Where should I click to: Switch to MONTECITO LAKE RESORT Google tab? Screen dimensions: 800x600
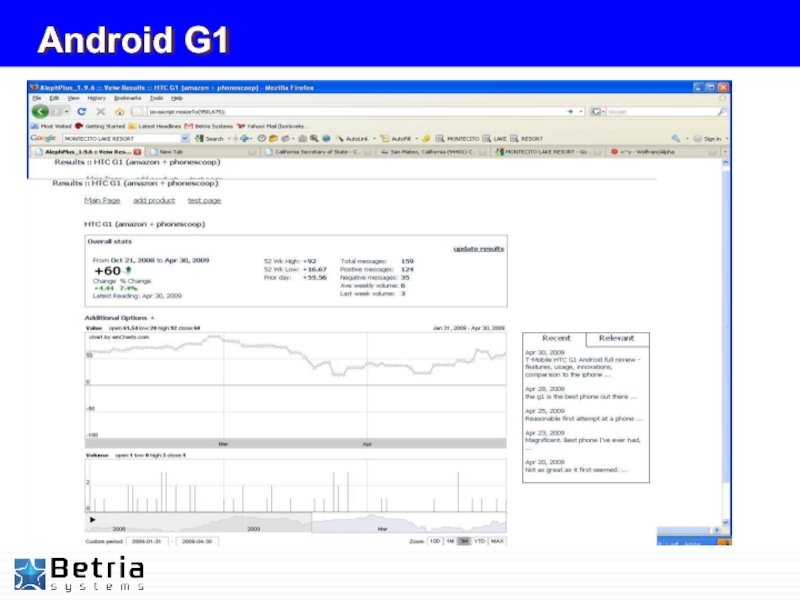(x=548, y=152)
